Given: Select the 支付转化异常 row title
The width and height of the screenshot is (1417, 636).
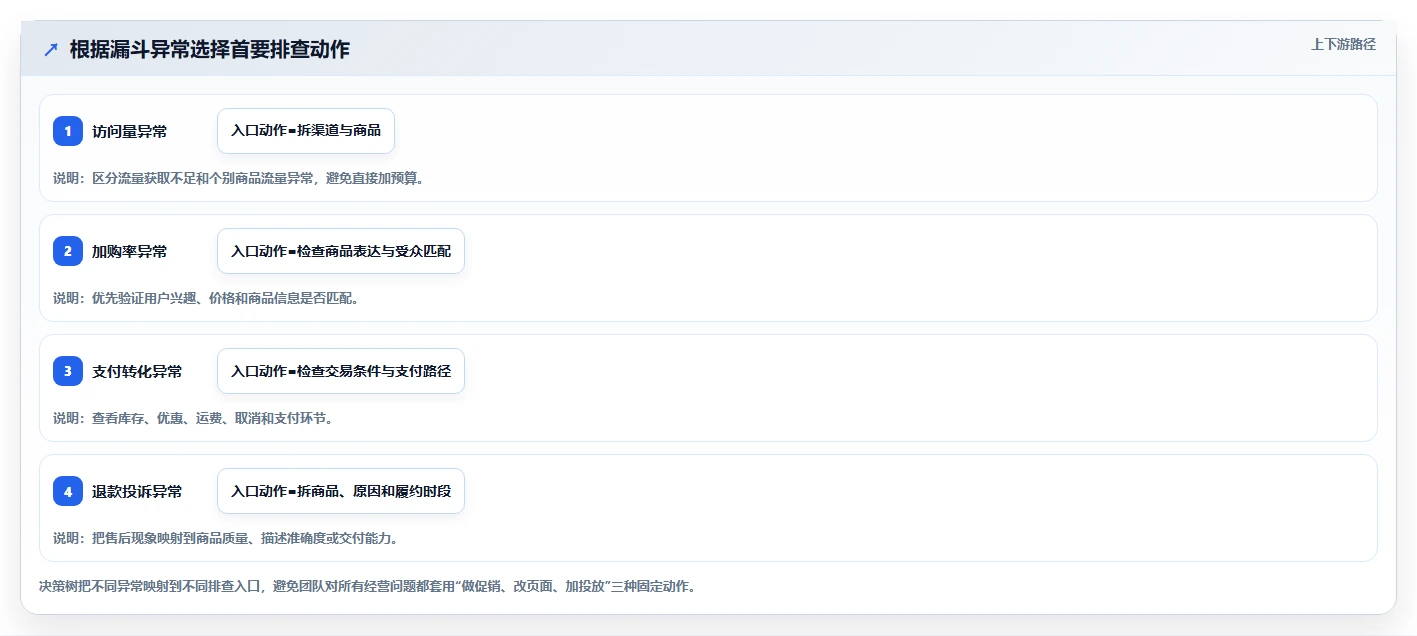Looking at the screenshot, I should (137, 371).
